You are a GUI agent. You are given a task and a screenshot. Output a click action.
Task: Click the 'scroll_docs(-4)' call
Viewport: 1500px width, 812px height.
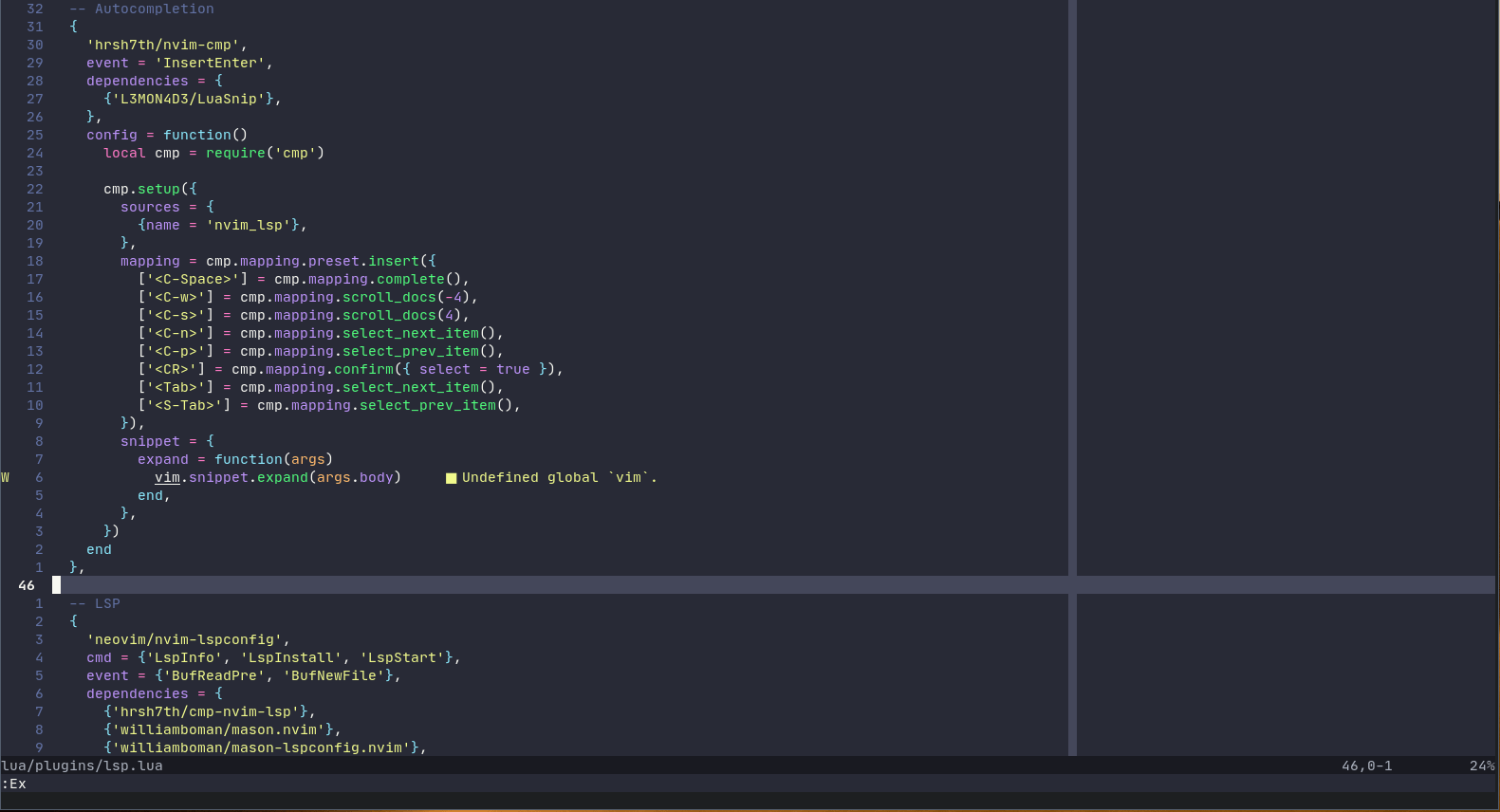tap(406, 297)
